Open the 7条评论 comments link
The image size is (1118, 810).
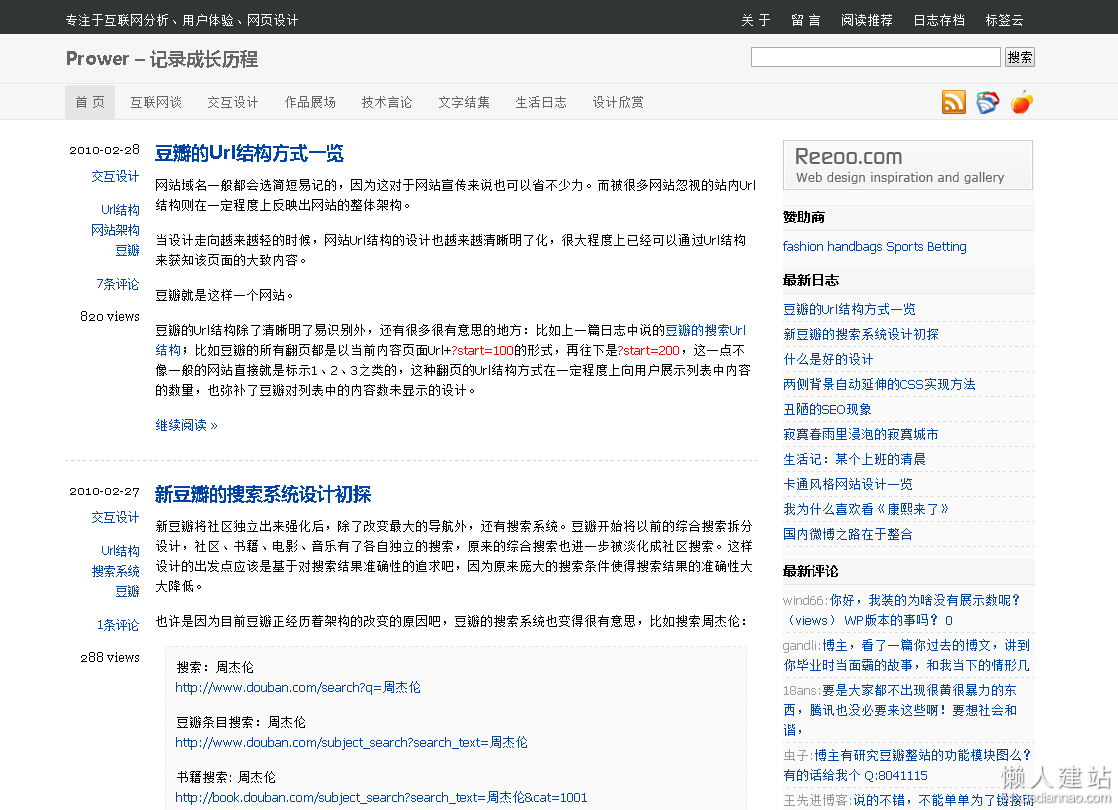pos(118,284)
